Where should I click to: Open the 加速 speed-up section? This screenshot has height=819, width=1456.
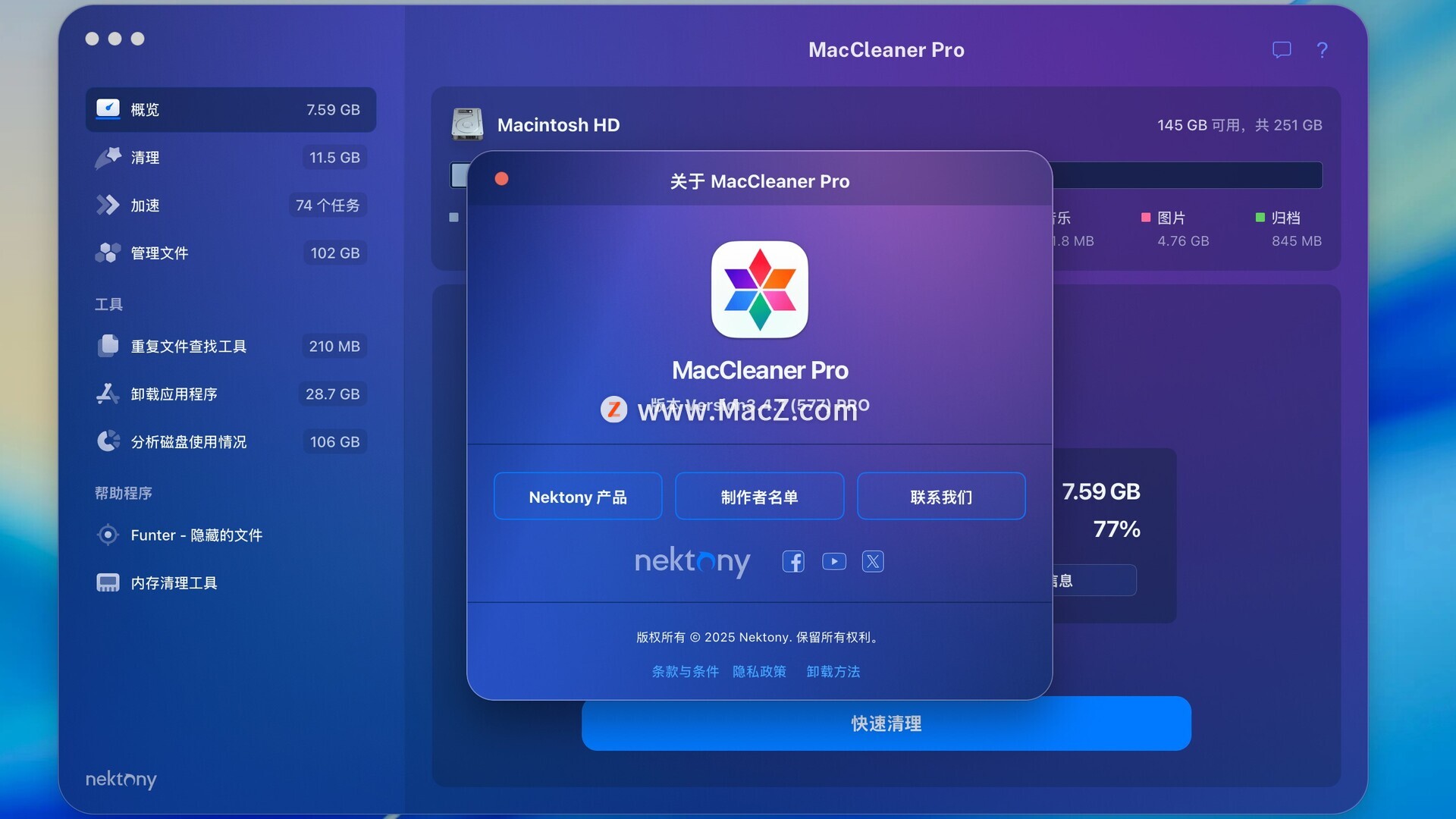click(231, 205)
